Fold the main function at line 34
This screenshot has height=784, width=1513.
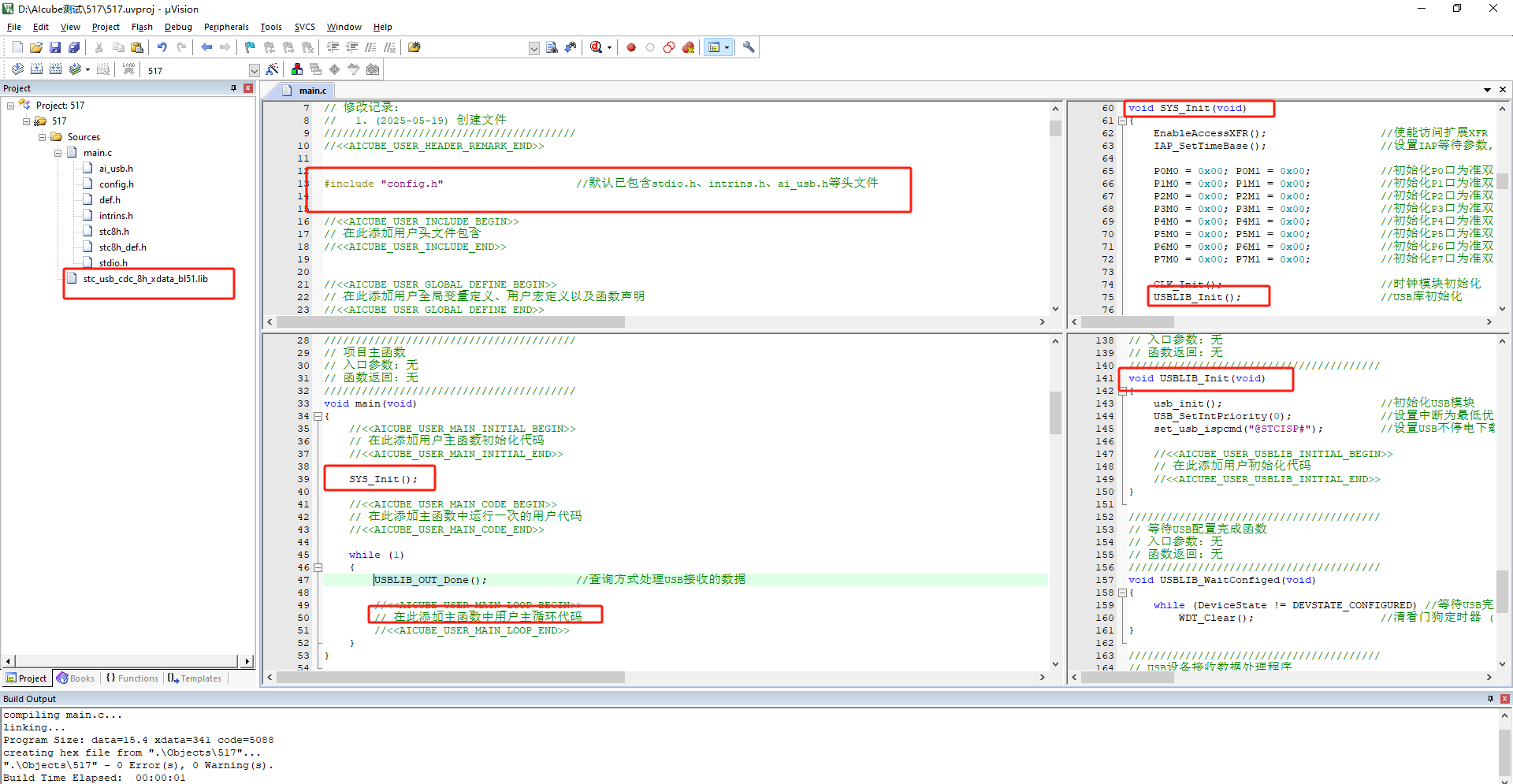point(318,416)
